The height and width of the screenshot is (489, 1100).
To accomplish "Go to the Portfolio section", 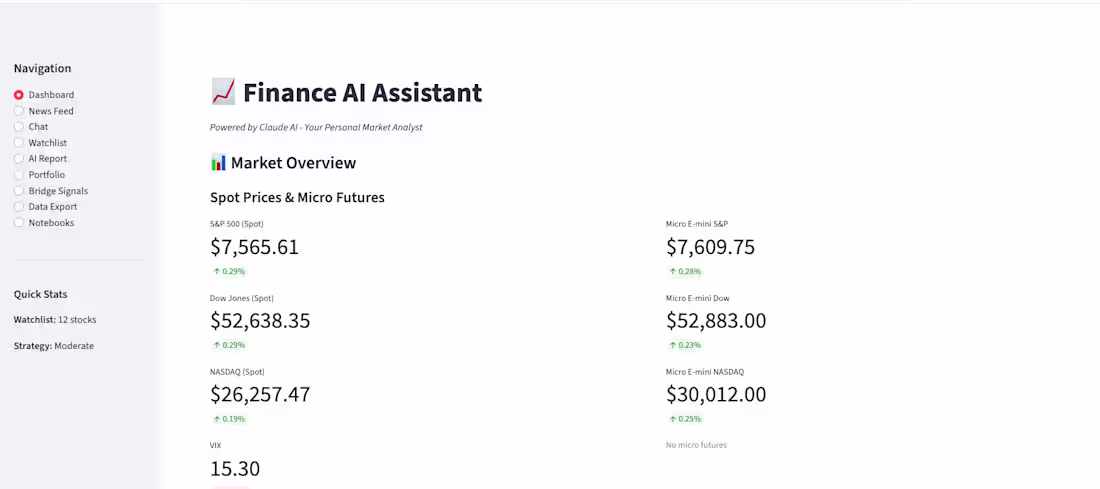I will 39,175.
